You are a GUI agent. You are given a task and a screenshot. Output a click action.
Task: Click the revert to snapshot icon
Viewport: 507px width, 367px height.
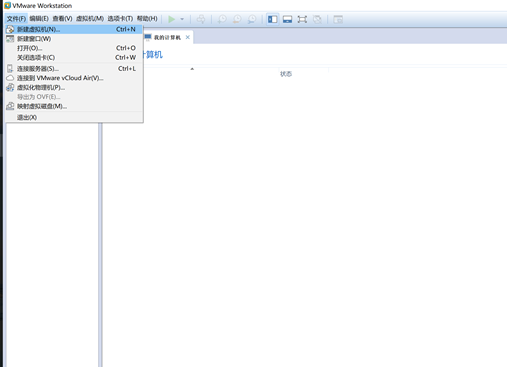coord(237,19)
